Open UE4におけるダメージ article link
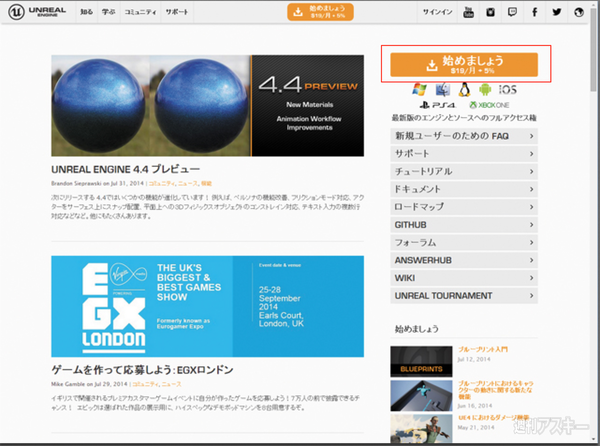600x446 pixels. click(x=494, y=418)
